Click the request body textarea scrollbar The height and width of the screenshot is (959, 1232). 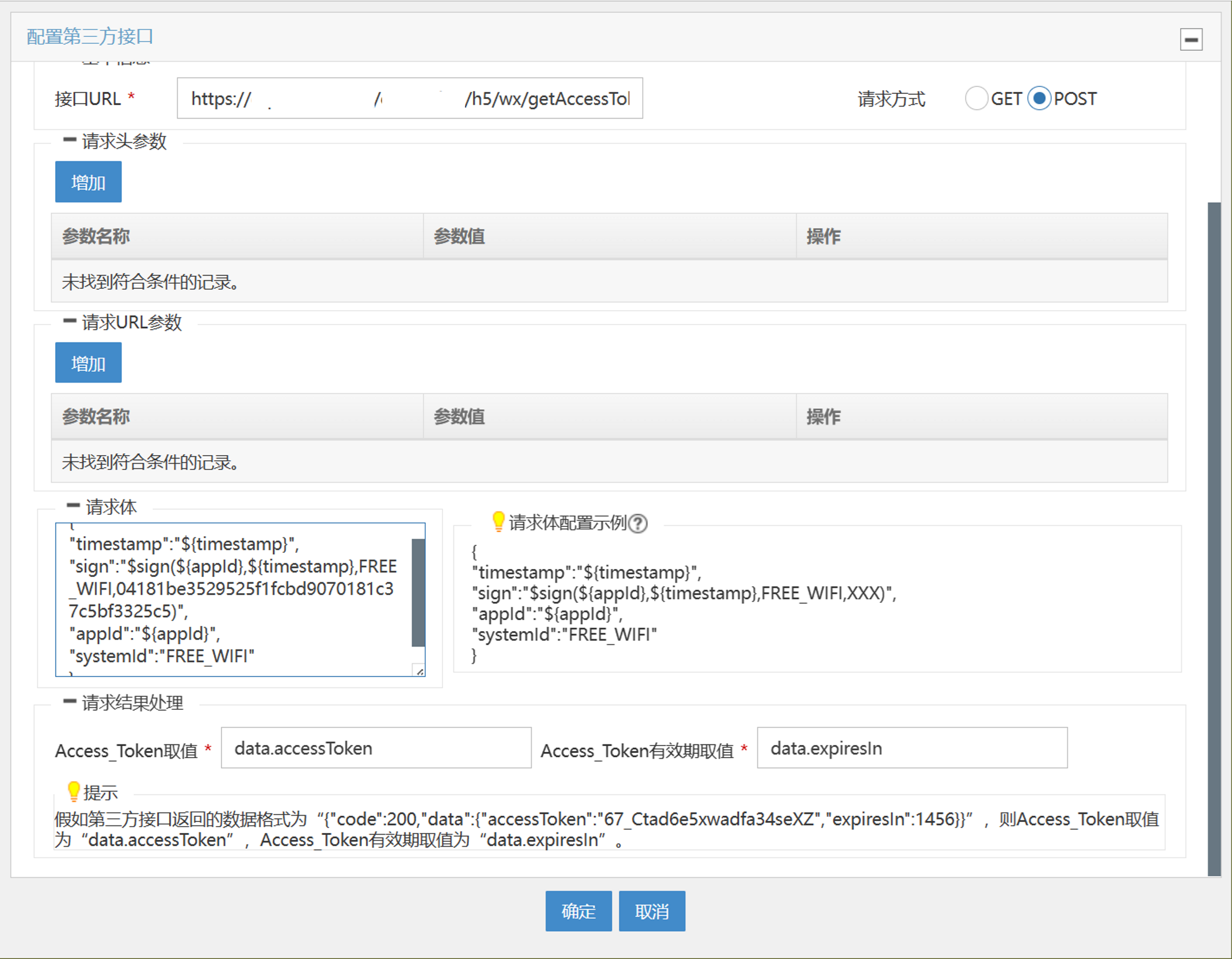pos(418,593)
